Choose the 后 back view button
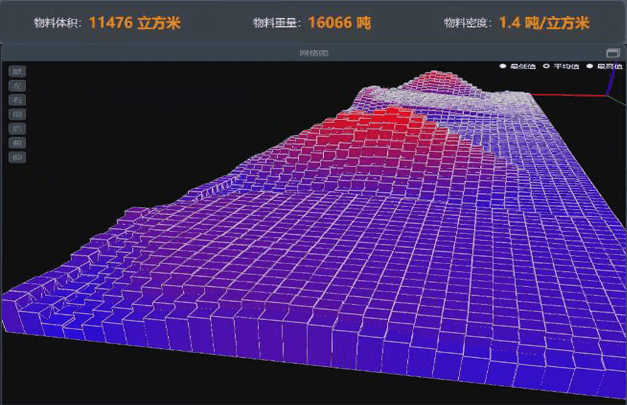 (x=17, y=129)
